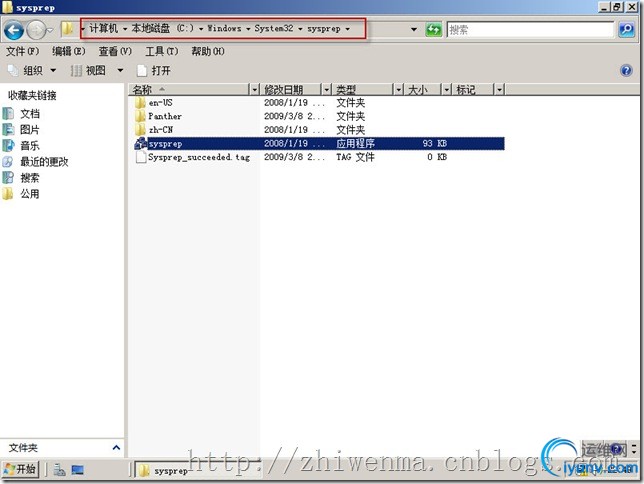
Task: Click the folder icon in address bar
Action: [67, 29]
